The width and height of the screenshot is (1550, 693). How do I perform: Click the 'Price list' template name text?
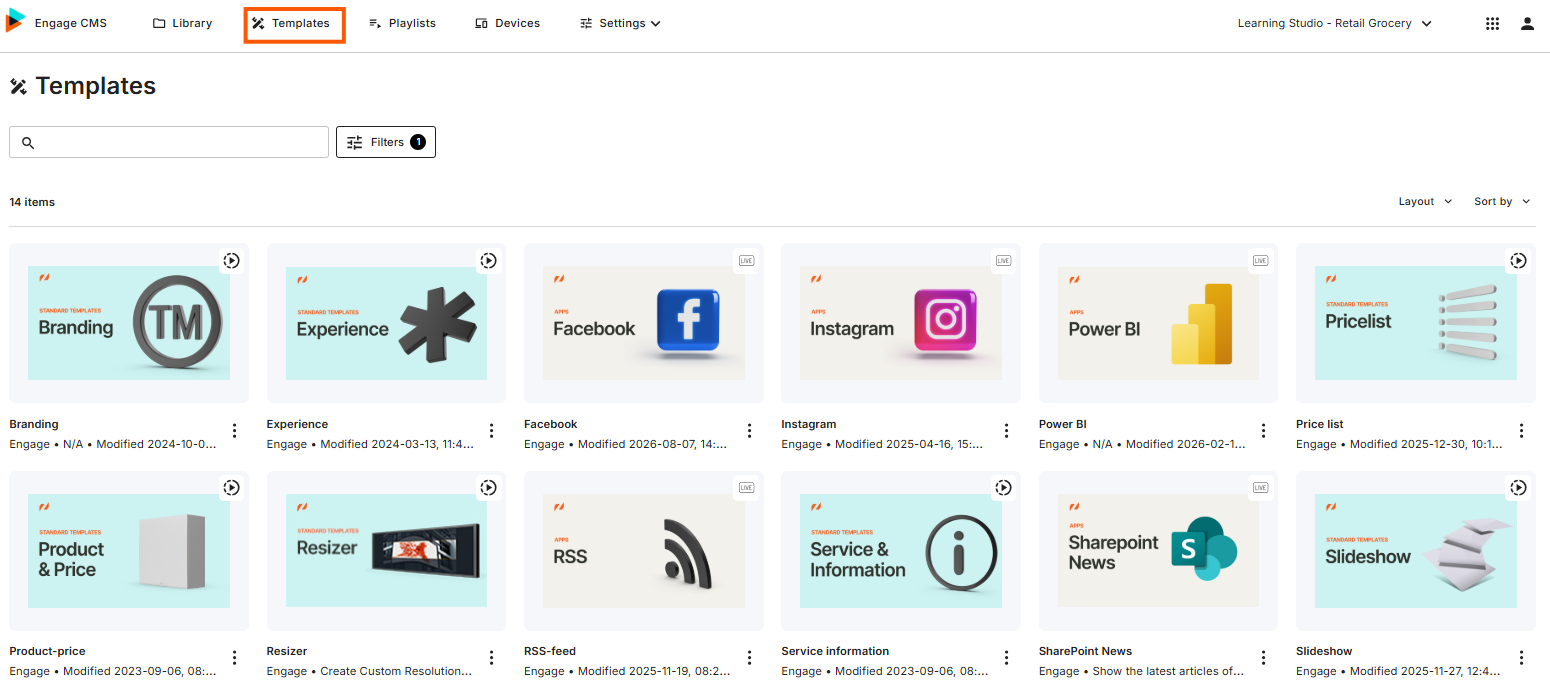pyautogui.click(x=1320, y=424)
